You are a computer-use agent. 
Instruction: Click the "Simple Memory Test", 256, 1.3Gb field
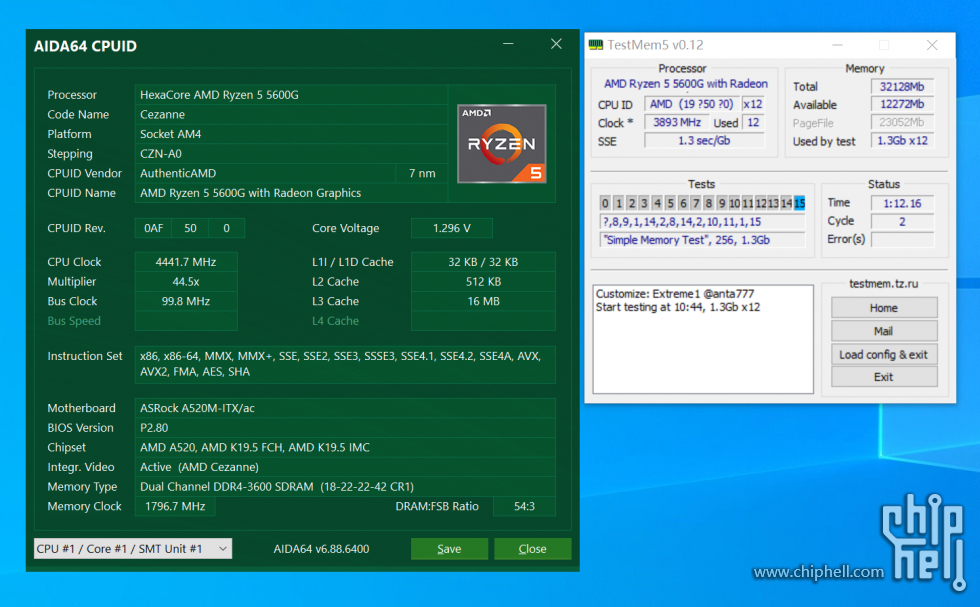pos(702,239)
